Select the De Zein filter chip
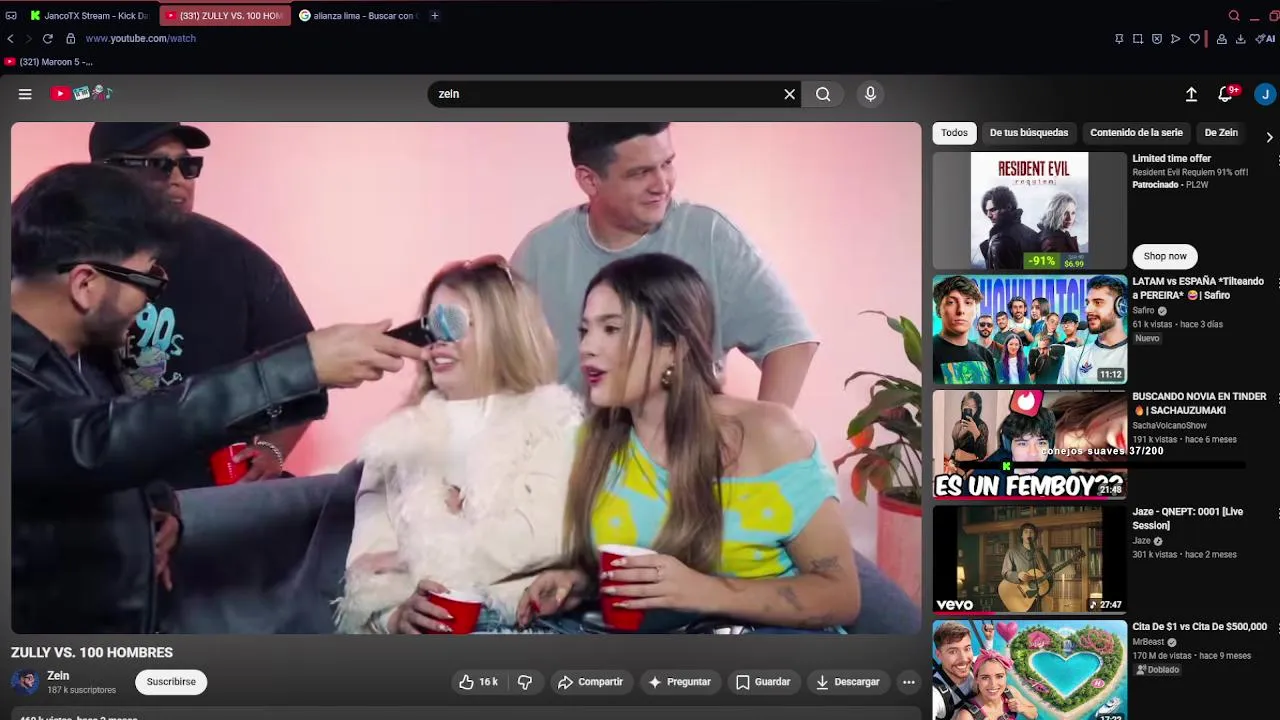 pos(1221,133)
